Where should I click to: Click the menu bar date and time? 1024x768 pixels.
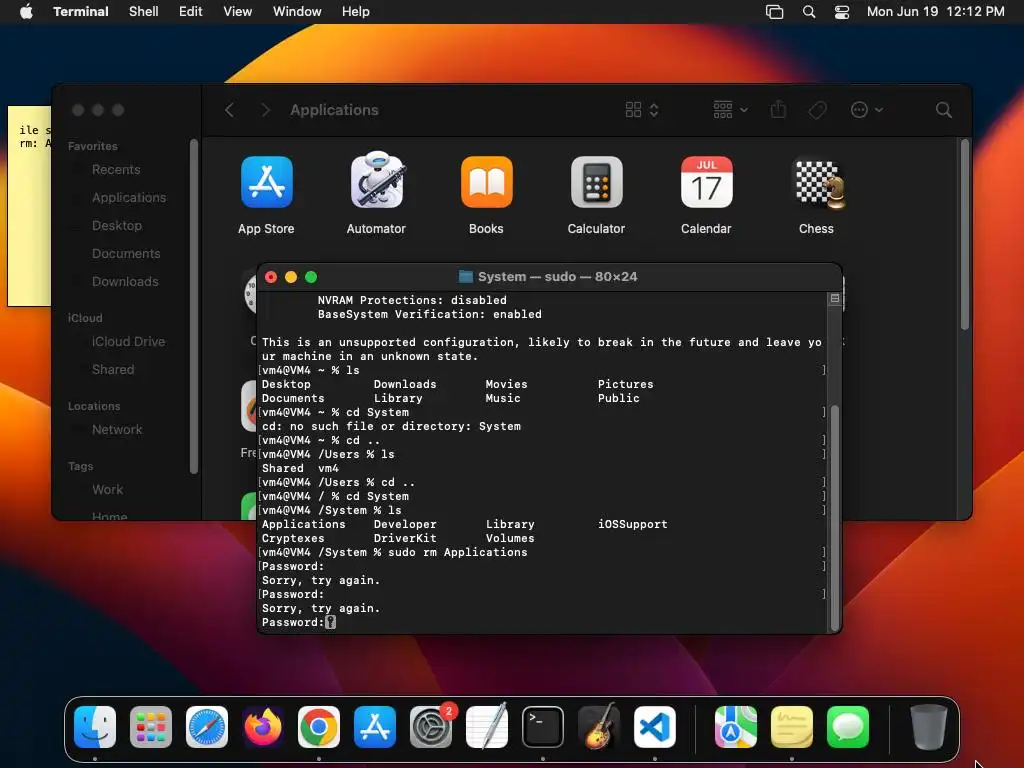(x=935, y=12)
